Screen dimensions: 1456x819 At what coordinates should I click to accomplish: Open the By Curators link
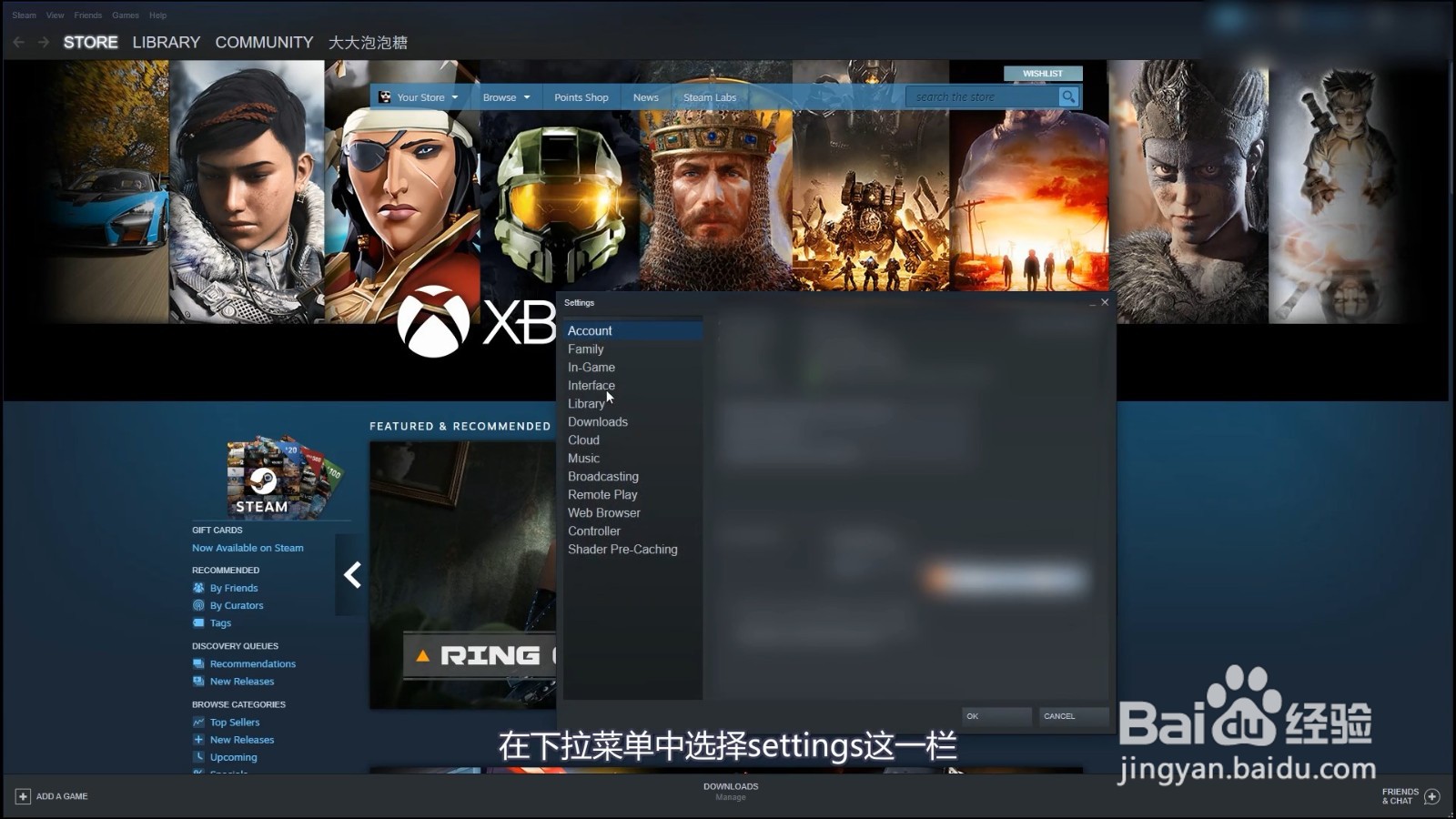tap(237, 605)
